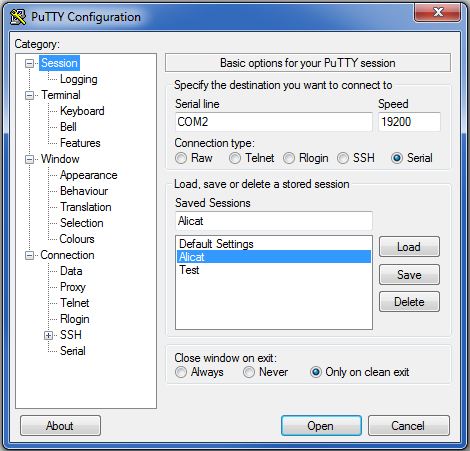Open the Data settings category

[71, 271]
